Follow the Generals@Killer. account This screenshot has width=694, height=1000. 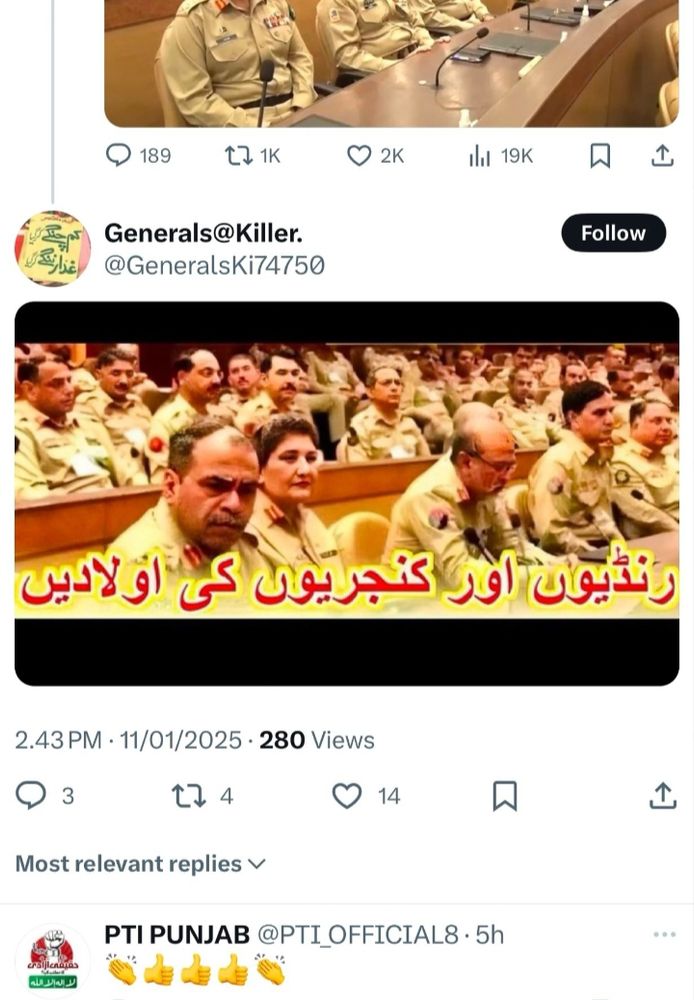[614, 233]
